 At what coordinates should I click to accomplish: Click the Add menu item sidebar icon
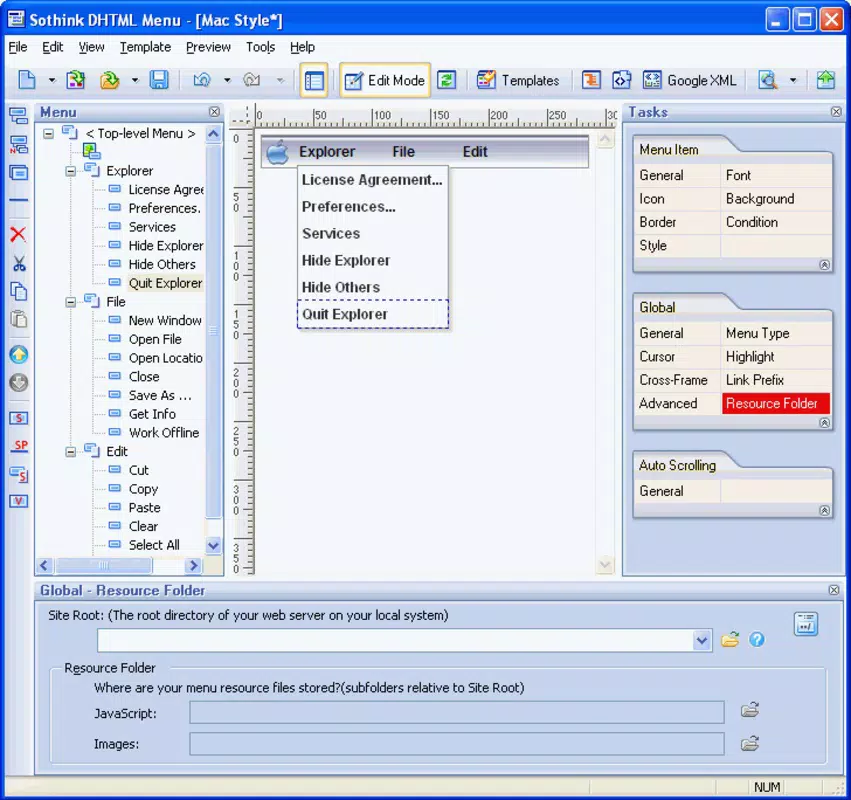[19, 116]
